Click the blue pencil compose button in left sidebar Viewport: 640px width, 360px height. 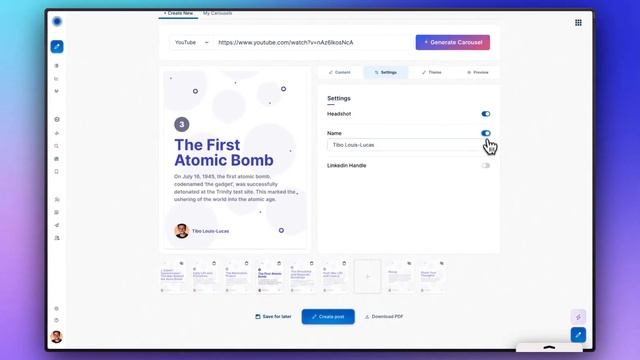pos(57,47)
